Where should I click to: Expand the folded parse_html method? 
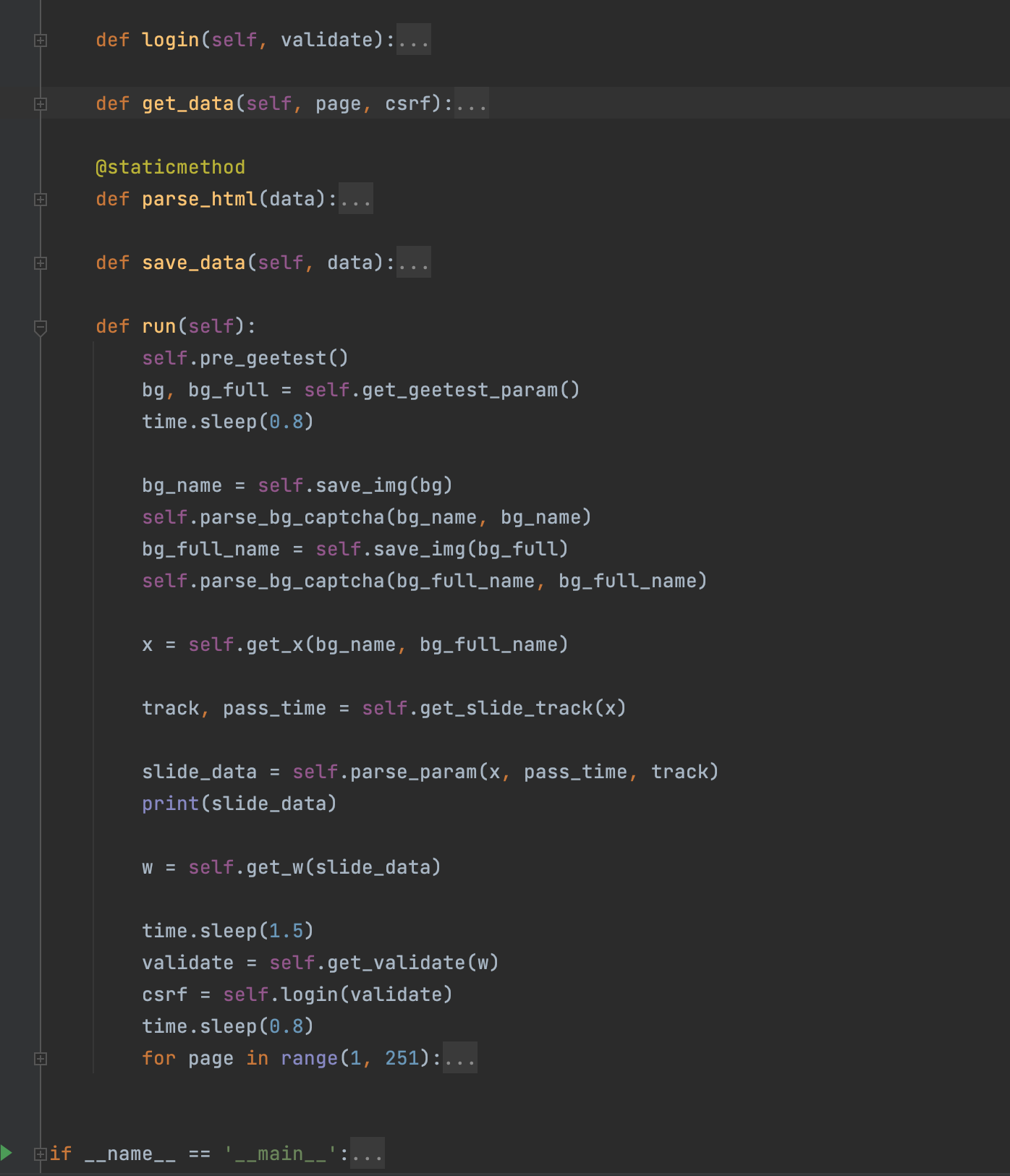pyautogui.click(x=41, y=200)
